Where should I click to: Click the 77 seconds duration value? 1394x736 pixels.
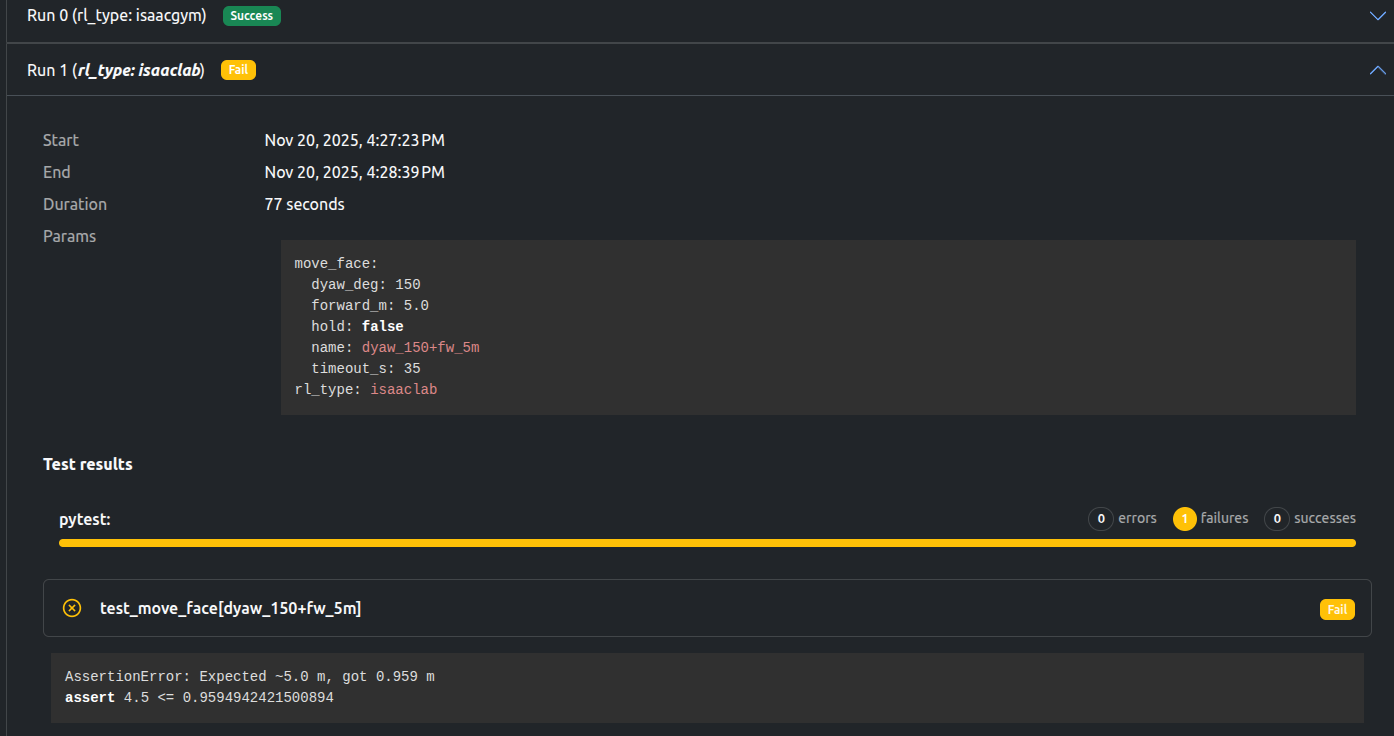pyautogui.click(x=304, y=204)
